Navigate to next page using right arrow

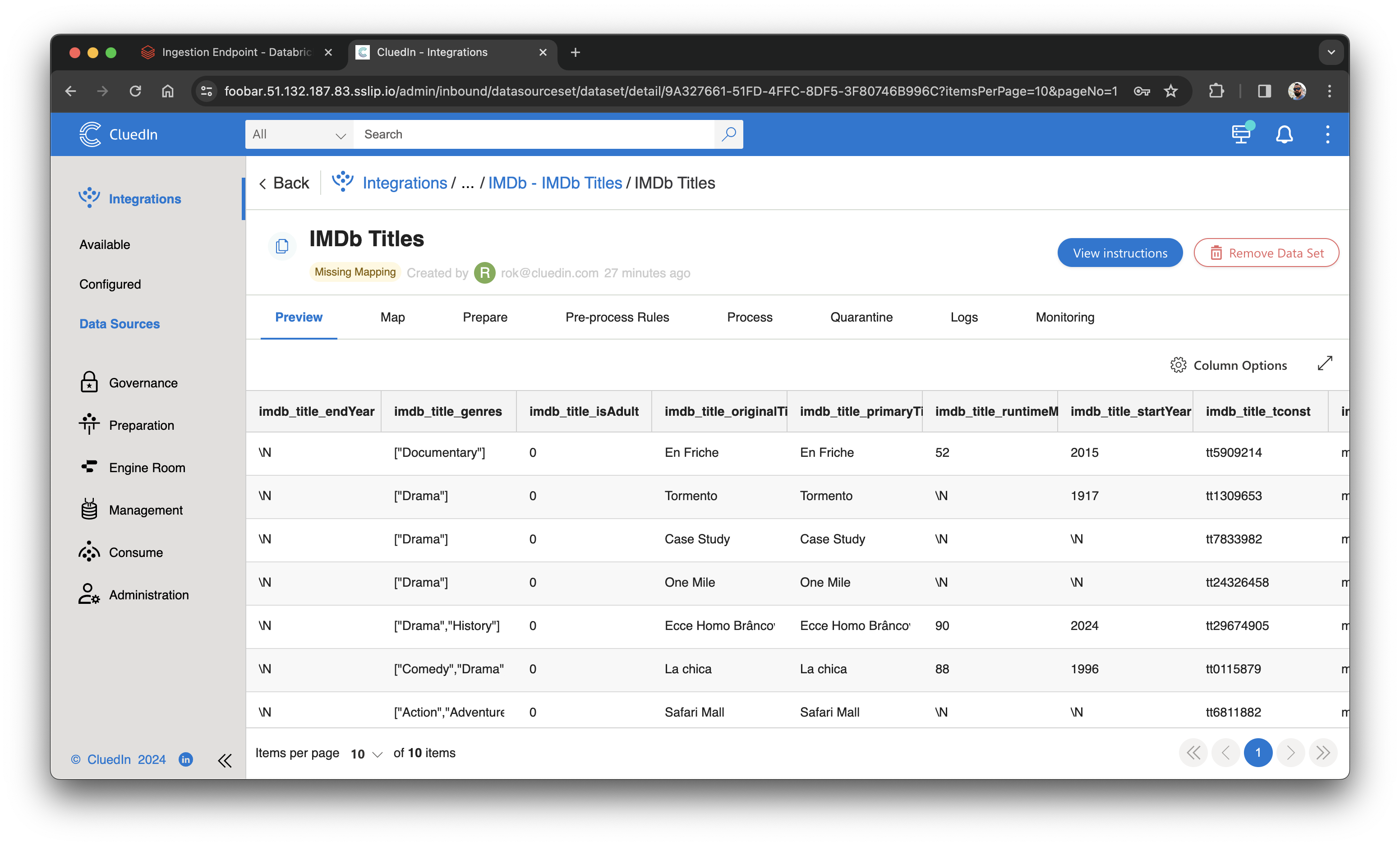1291,753
